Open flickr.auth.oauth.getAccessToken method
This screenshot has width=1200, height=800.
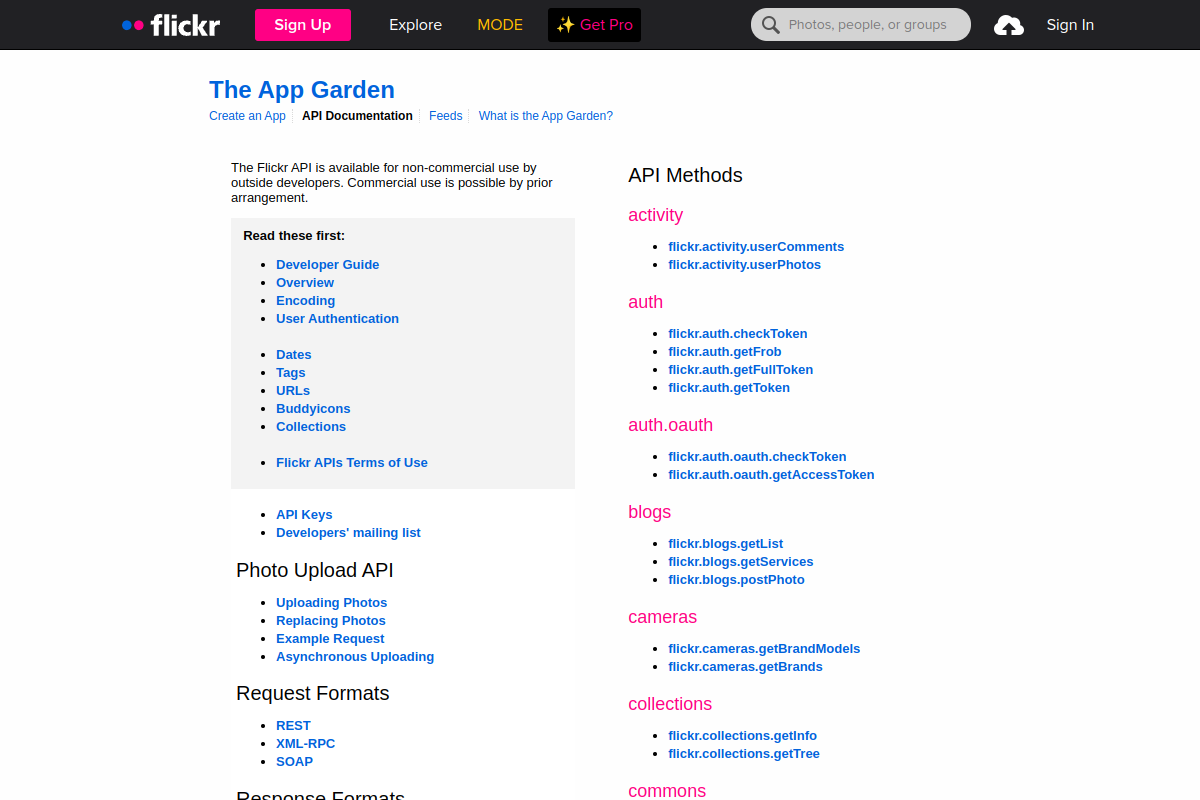coord(771,475)
